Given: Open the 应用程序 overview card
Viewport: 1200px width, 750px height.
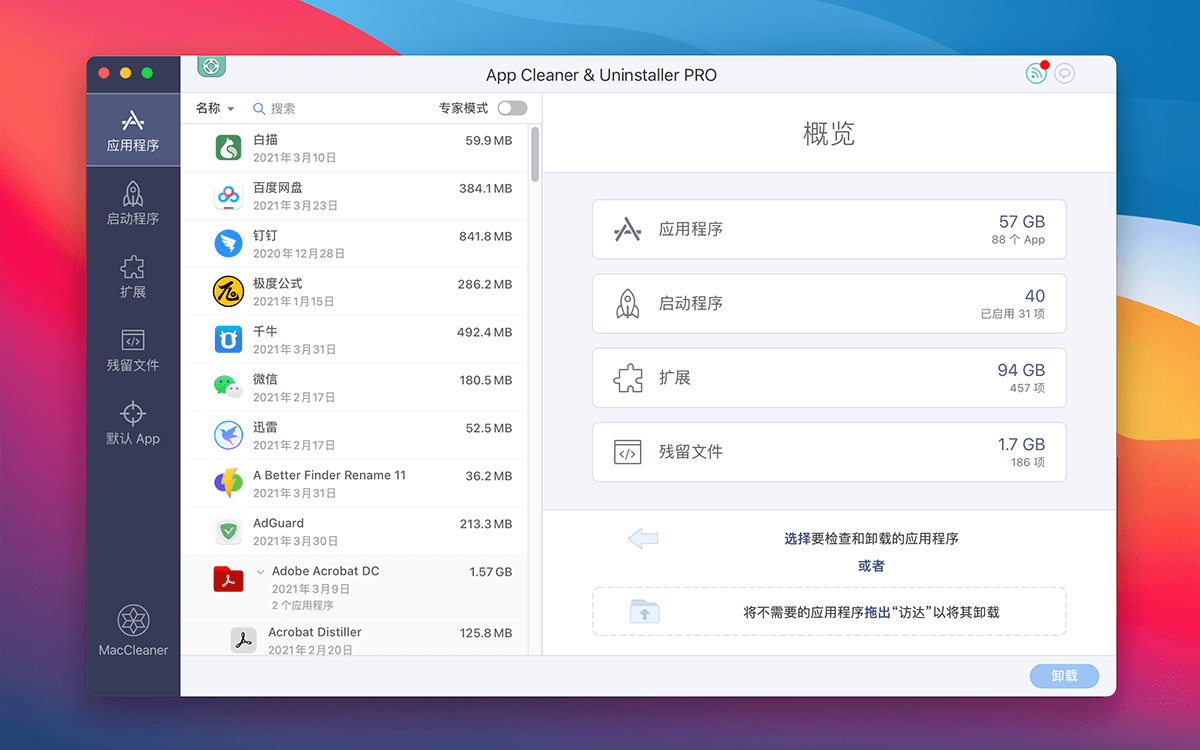Looking at the screenshot, I should click(829, 229).
